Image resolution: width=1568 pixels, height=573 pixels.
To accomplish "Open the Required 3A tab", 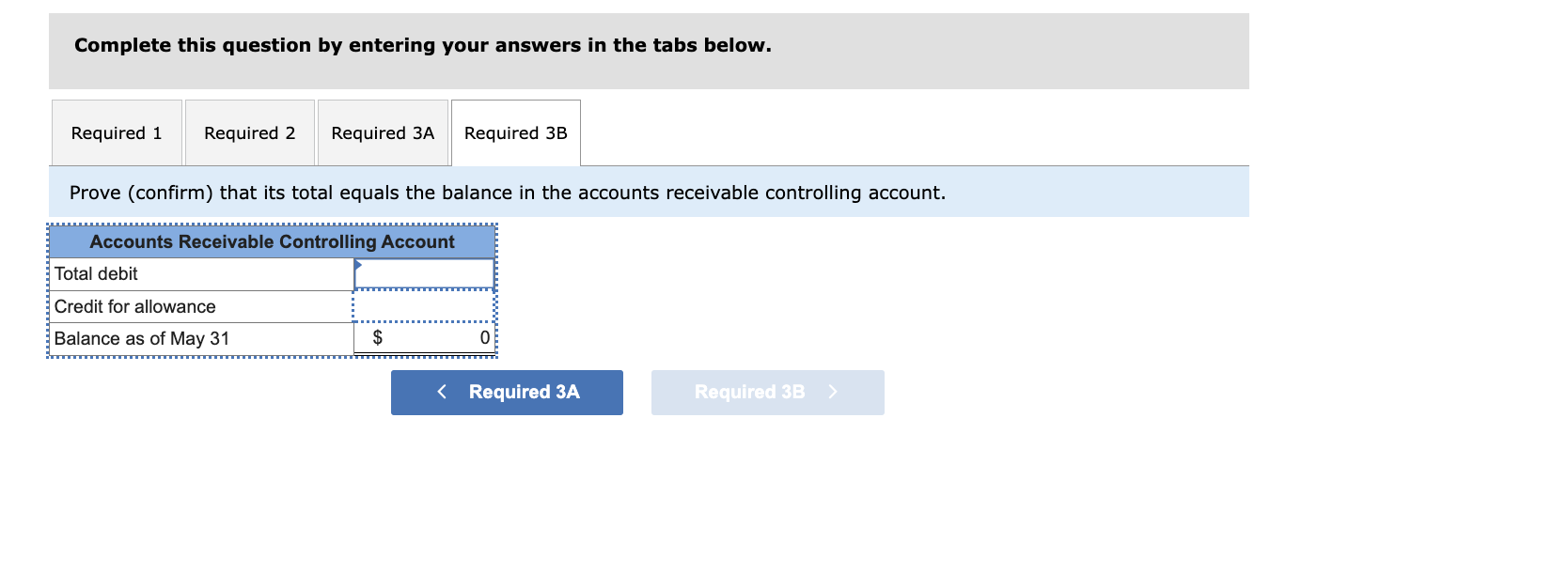I will click(383, 132).
